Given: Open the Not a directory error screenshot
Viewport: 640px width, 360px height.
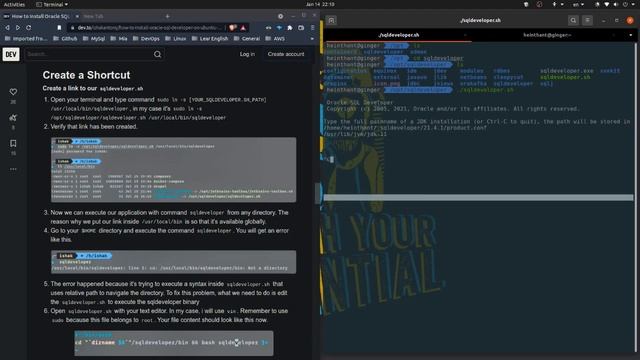Looking at the screenshot, I should pyautogui.click(x=173, y=262).
